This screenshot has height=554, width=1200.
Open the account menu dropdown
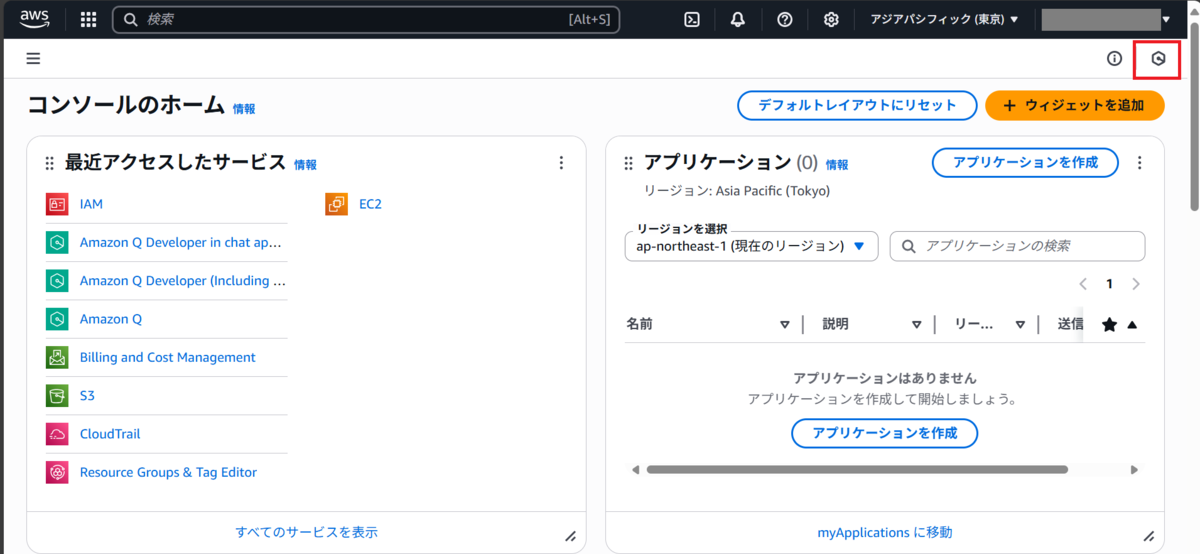[x=1106, y=19]
